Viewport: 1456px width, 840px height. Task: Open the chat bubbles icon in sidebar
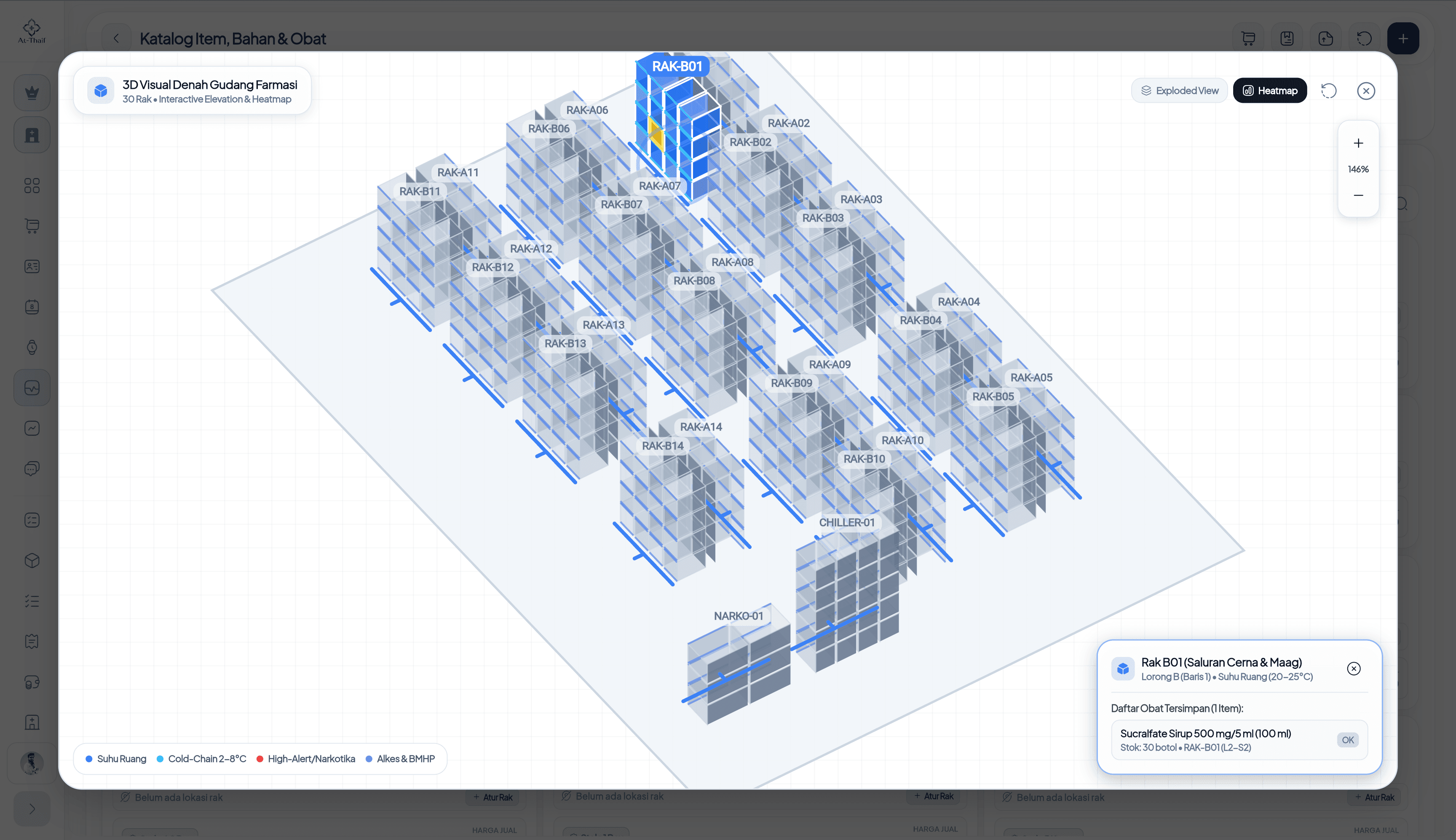[32, 468]
